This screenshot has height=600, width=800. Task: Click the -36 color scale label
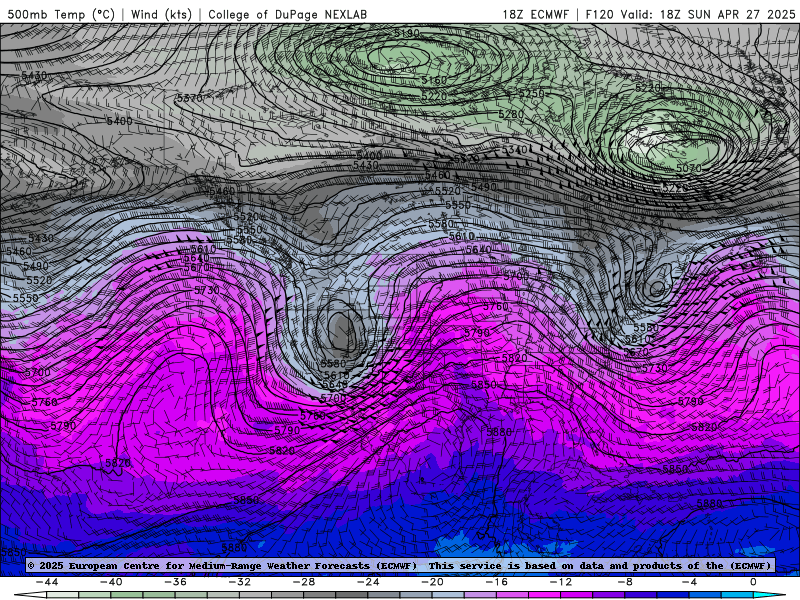176,582
